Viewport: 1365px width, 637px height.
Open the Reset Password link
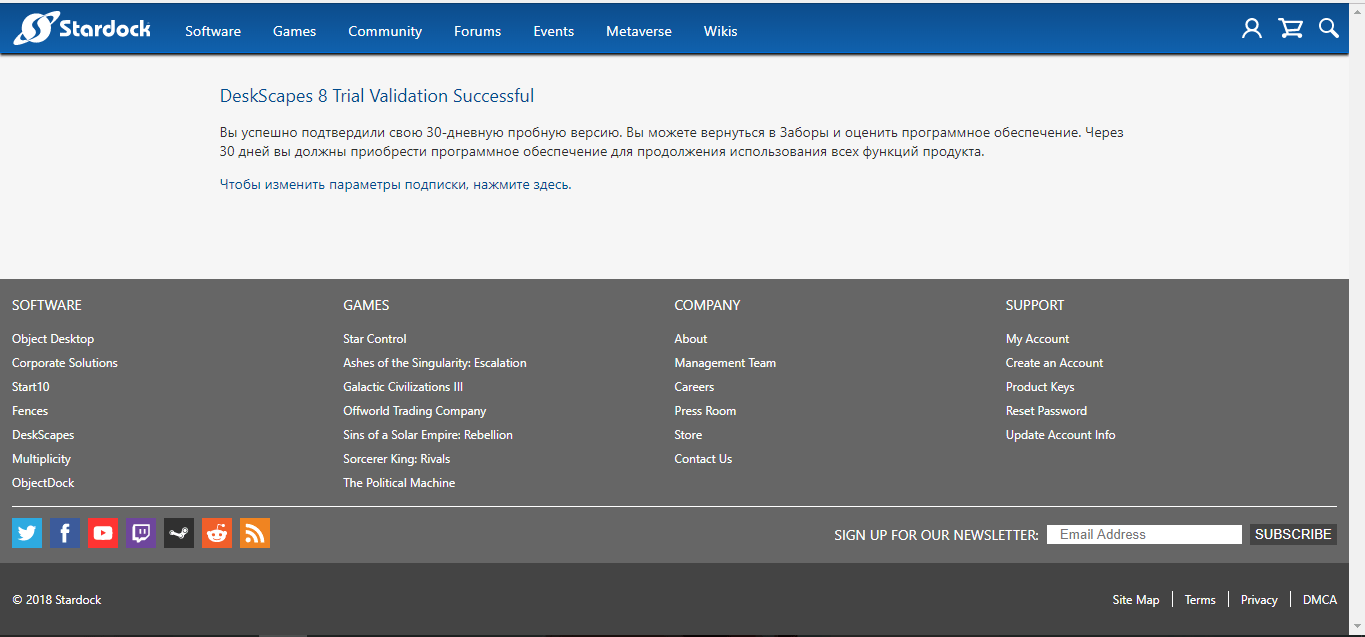click(1046, 411)
